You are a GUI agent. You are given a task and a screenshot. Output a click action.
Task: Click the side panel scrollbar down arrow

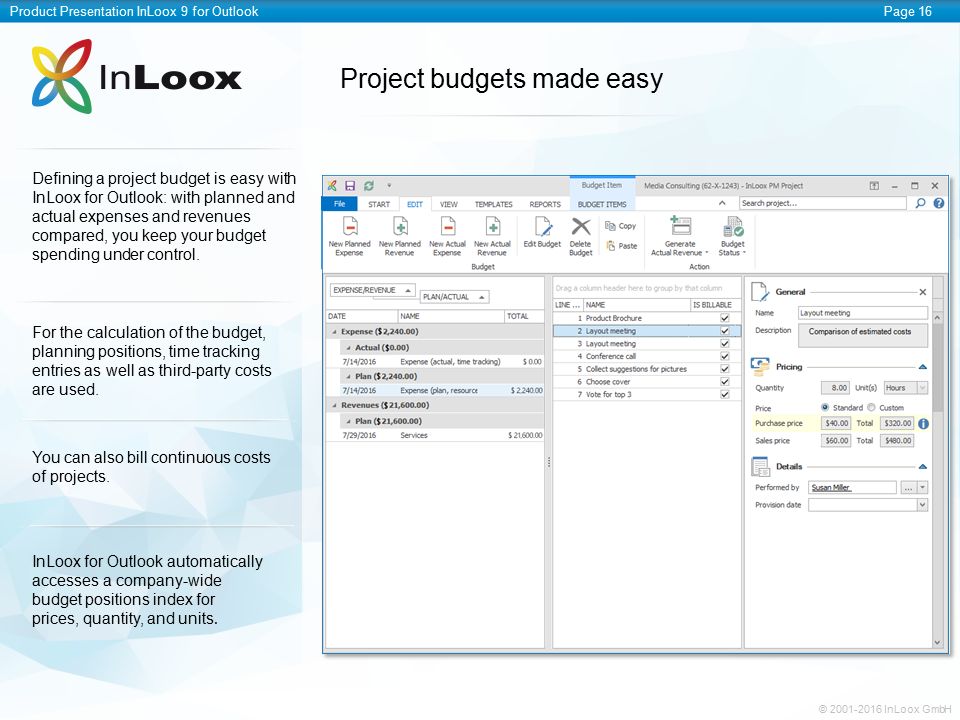[x=937, y=642]
